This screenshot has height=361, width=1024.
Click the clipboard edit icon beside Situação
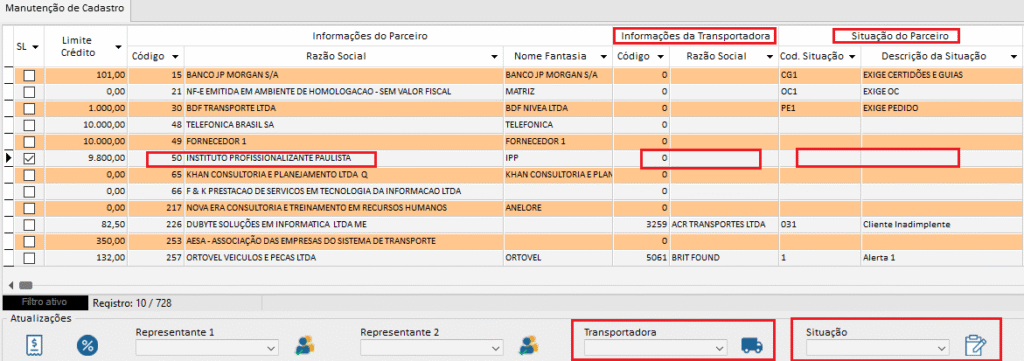(x=976, y=345)
